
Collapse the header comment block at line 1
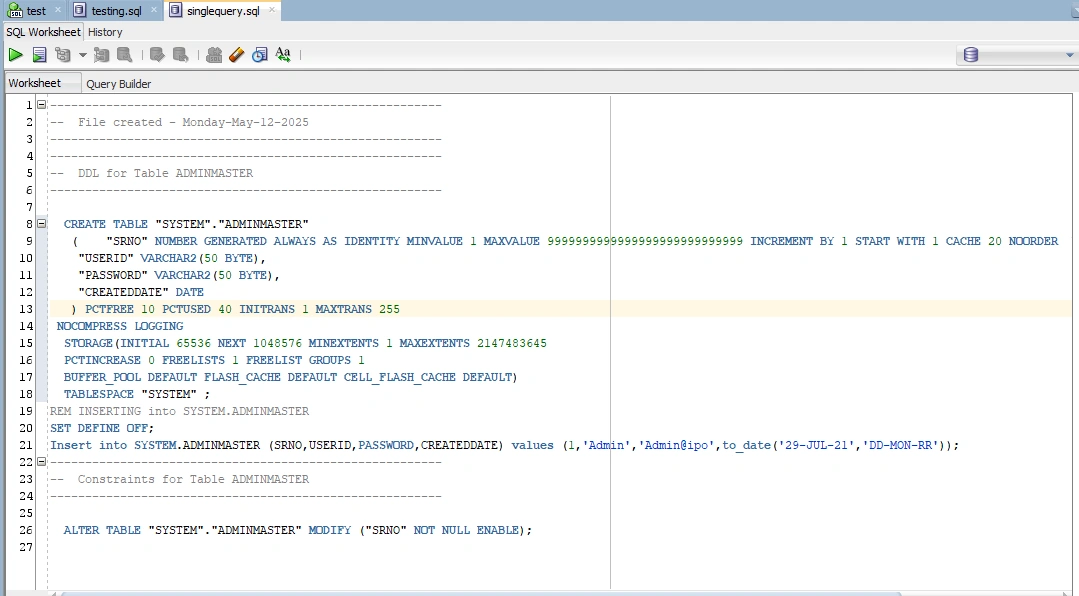click(x=41, y=105)
